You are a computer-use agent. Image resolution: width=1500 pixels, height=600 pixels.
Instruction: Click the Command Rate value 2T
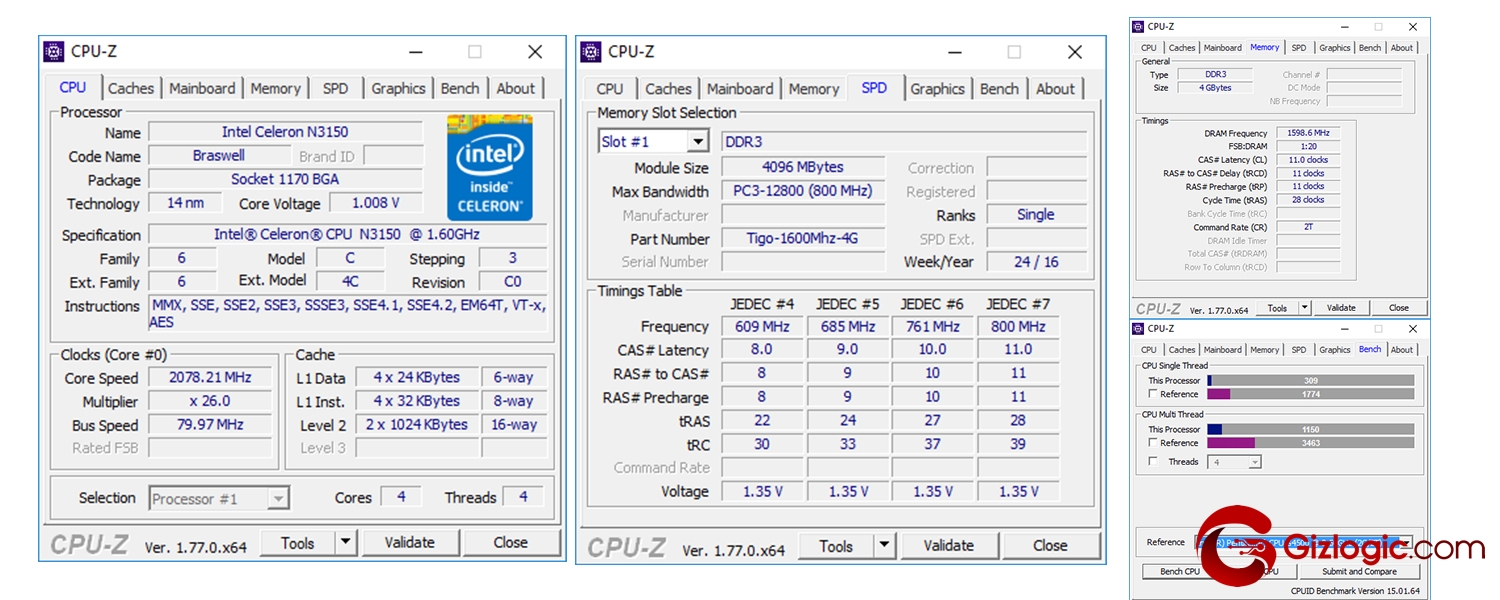pyautogui.click(x=1307, y=227)
